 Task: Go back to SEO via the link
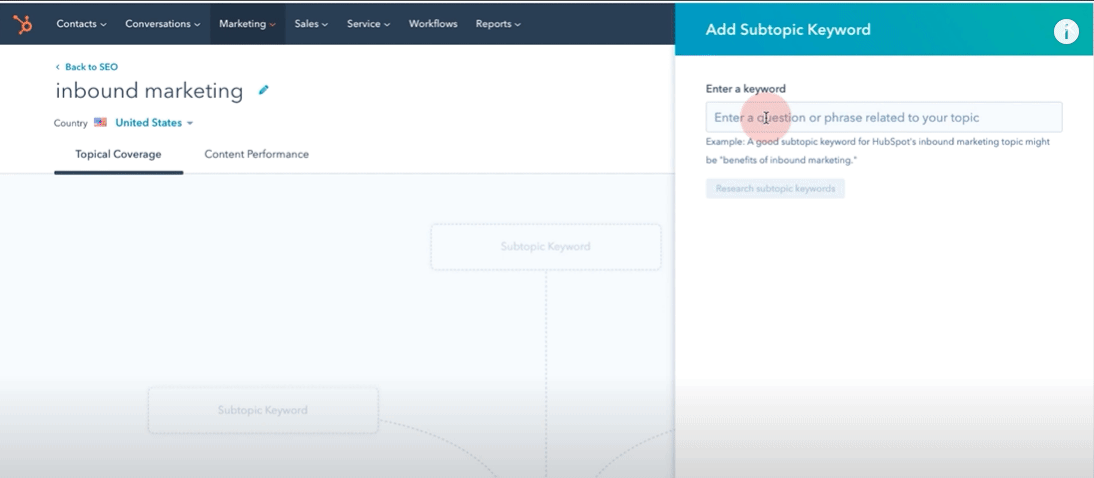tap(87, 67)
